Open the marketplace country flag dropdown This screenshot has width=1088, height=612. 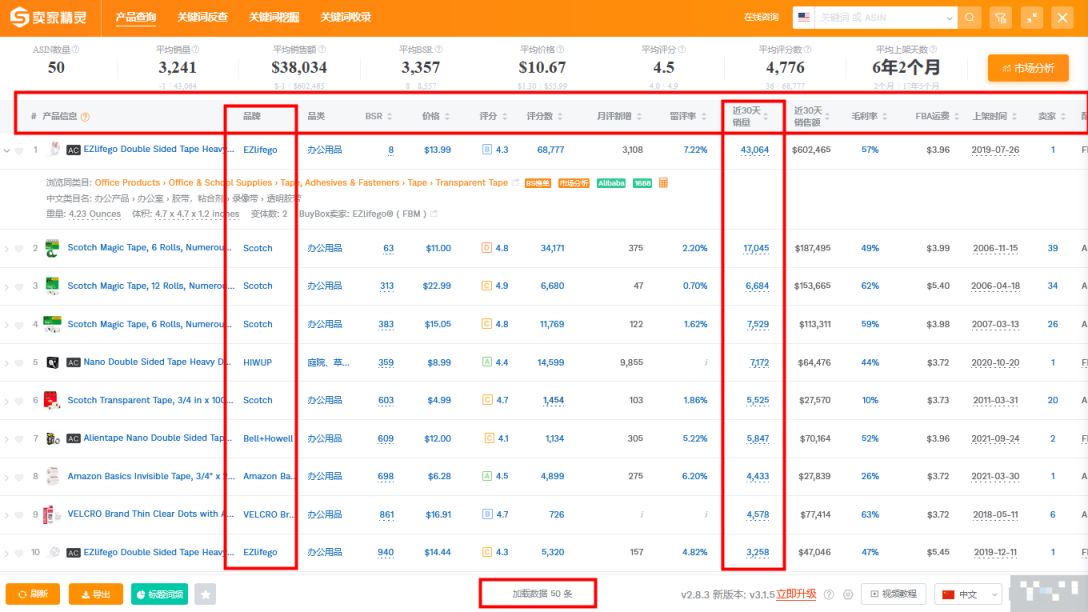(x=804, y=17)
